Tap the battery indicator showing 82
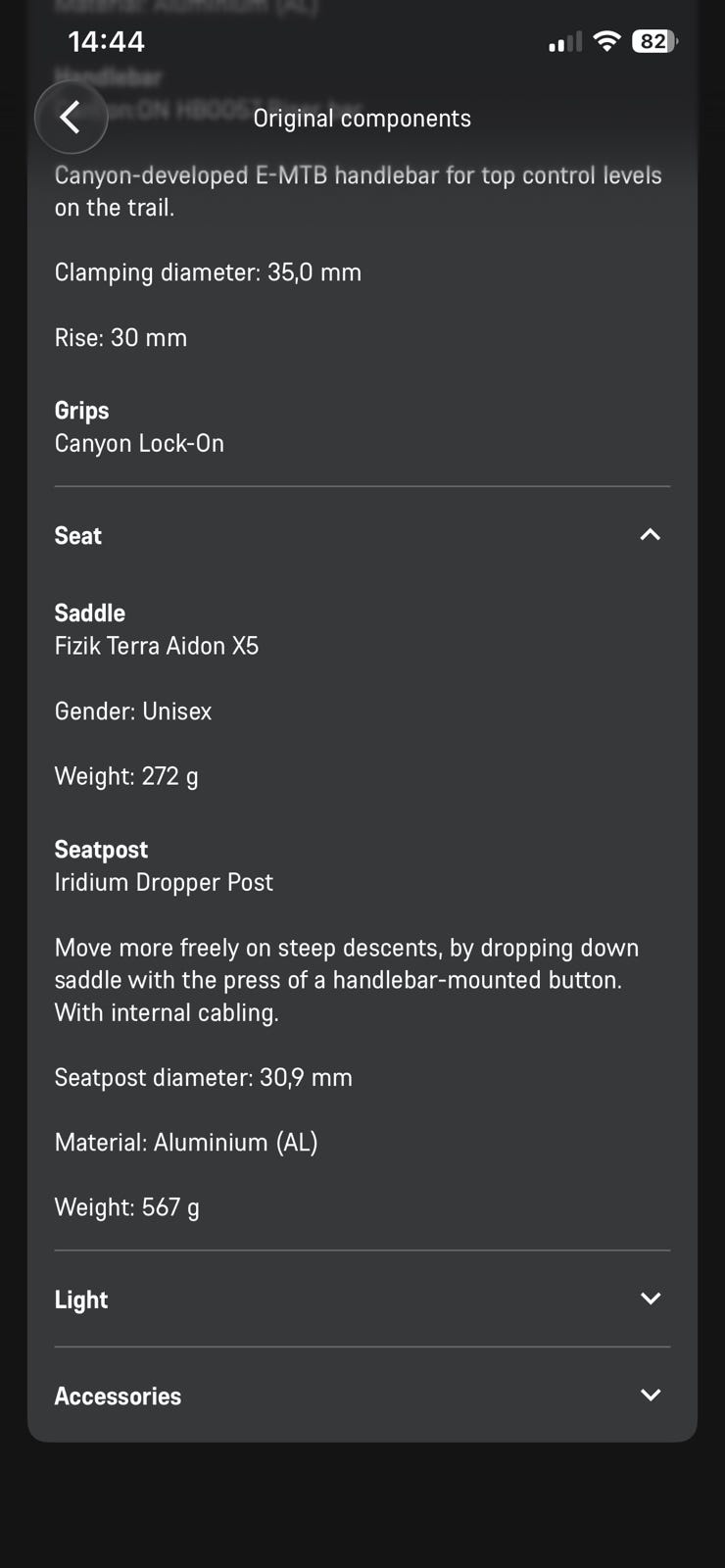This screenshot has height=1568, width=725. pos(653,41)
